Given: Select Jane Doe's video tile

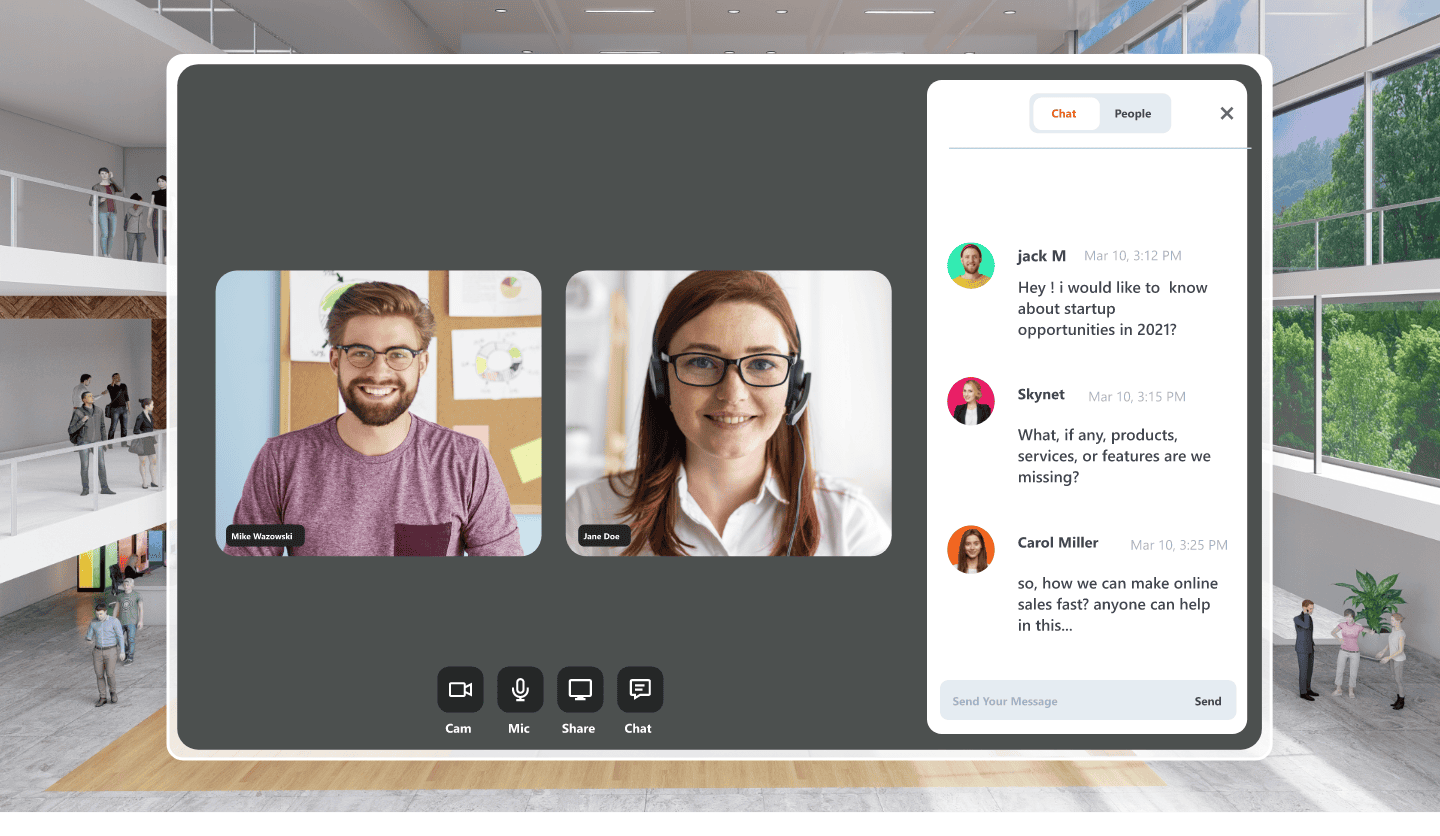Looking at the screenshot, I should coord(728,412).
